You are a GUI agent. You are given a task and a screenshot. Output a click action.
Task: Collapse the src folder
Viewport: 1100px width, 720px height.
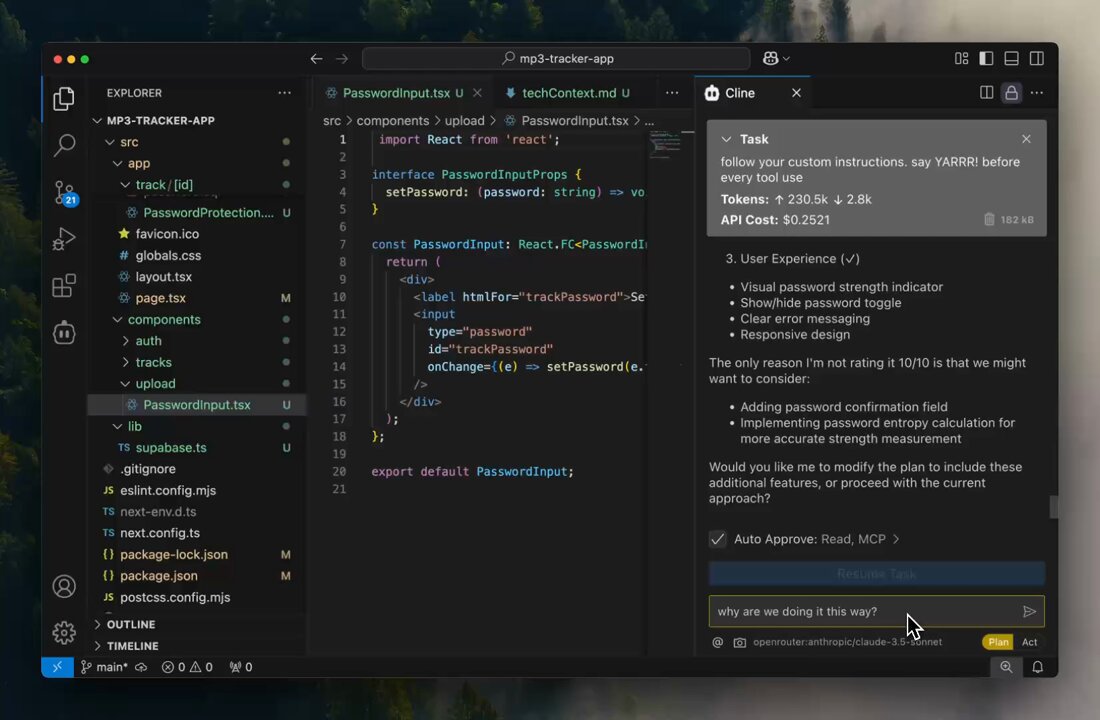(110, 142)
